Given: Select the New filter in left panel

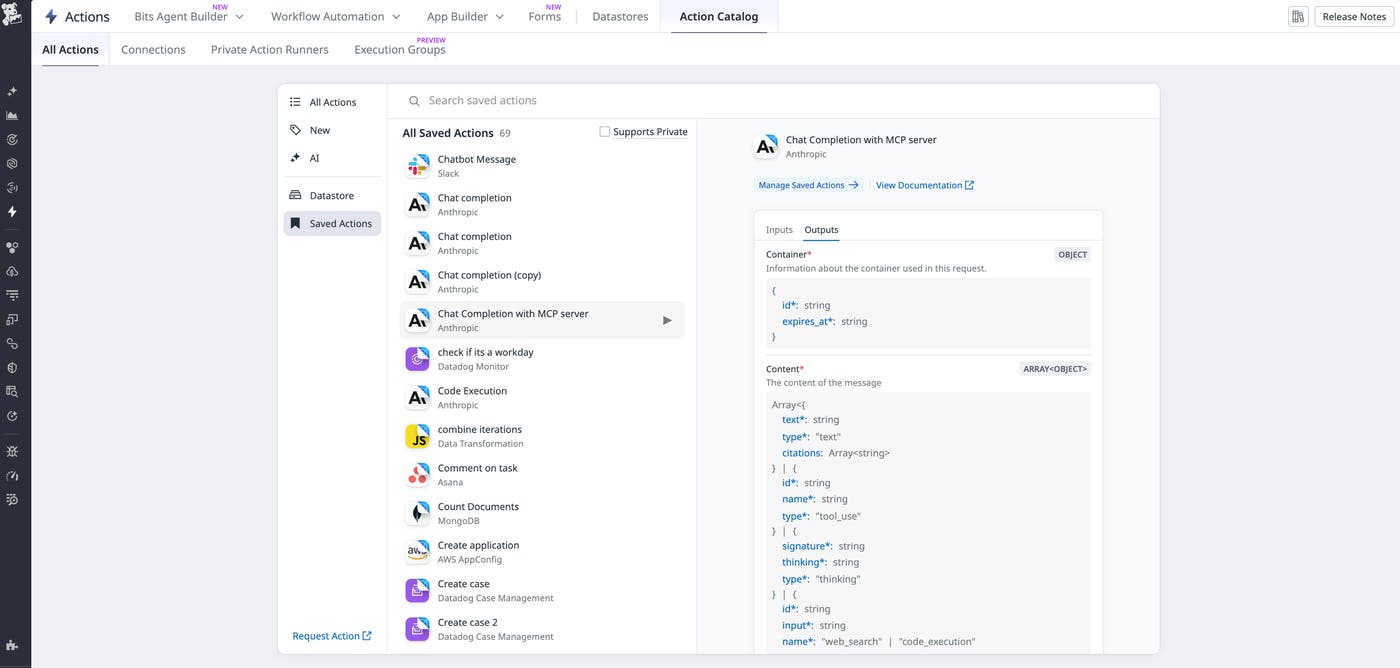Looking at the screenshot, I should pos(332,130).
